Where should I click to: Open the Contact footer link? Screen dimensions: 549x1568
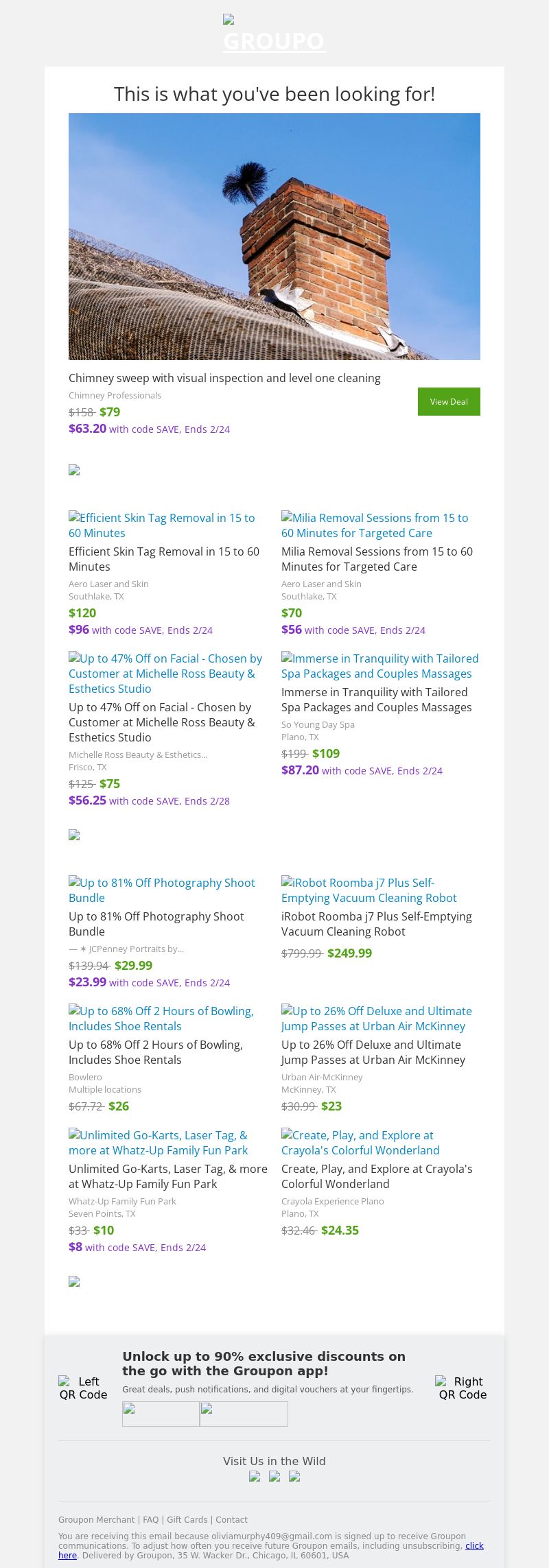(231, 1520)
